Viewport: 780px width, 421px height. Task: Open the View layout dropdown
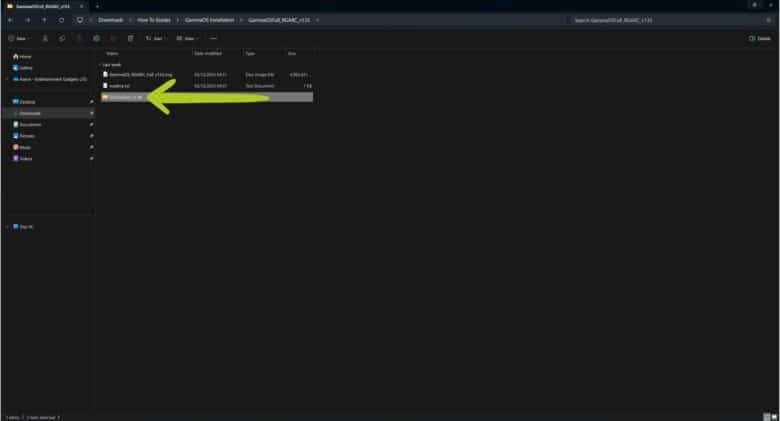pyautogui.click(x=186, y=38)
